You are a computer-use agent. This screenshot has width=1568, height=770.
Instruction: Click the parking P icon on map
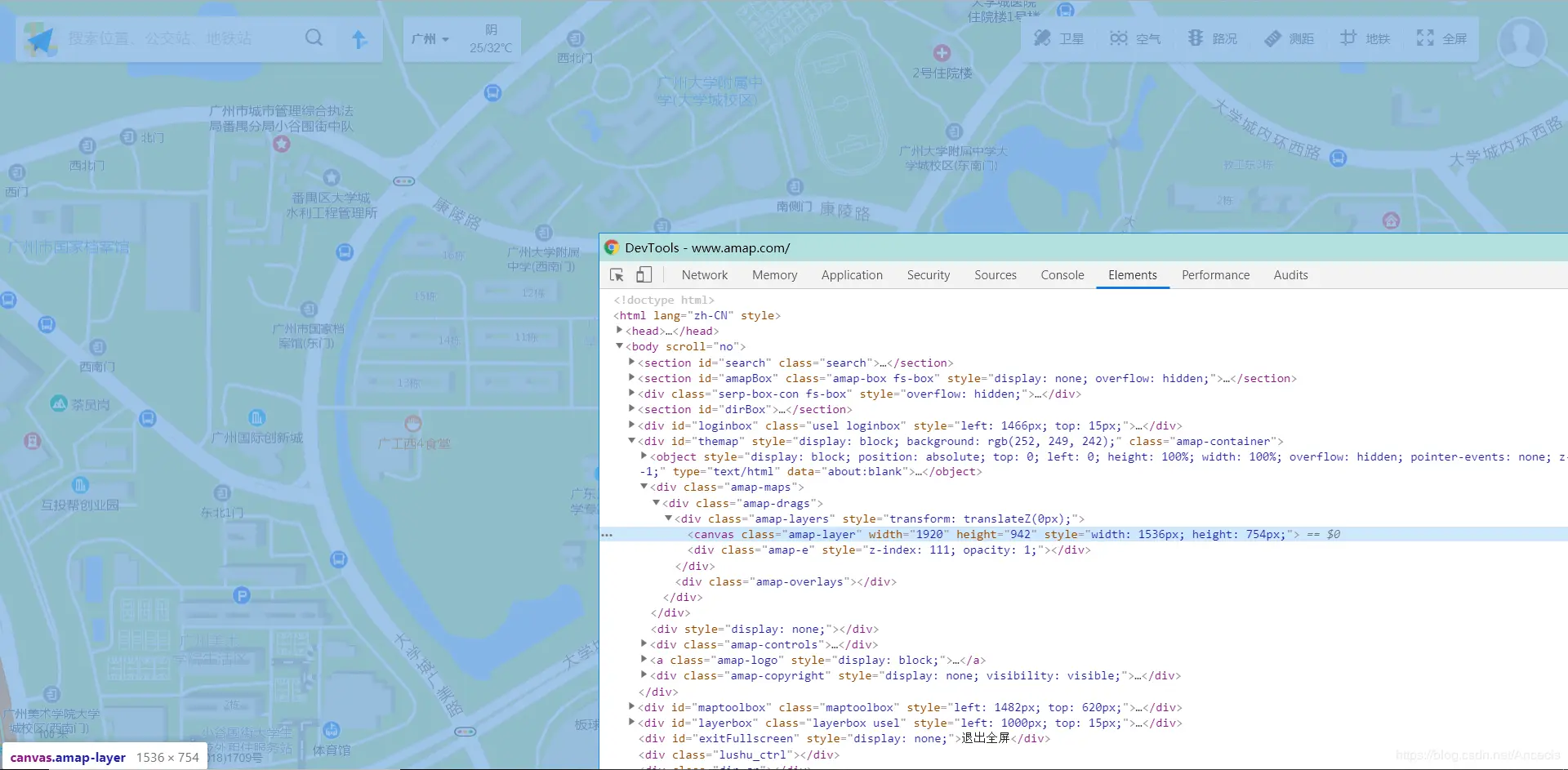(x=242, y=595)
